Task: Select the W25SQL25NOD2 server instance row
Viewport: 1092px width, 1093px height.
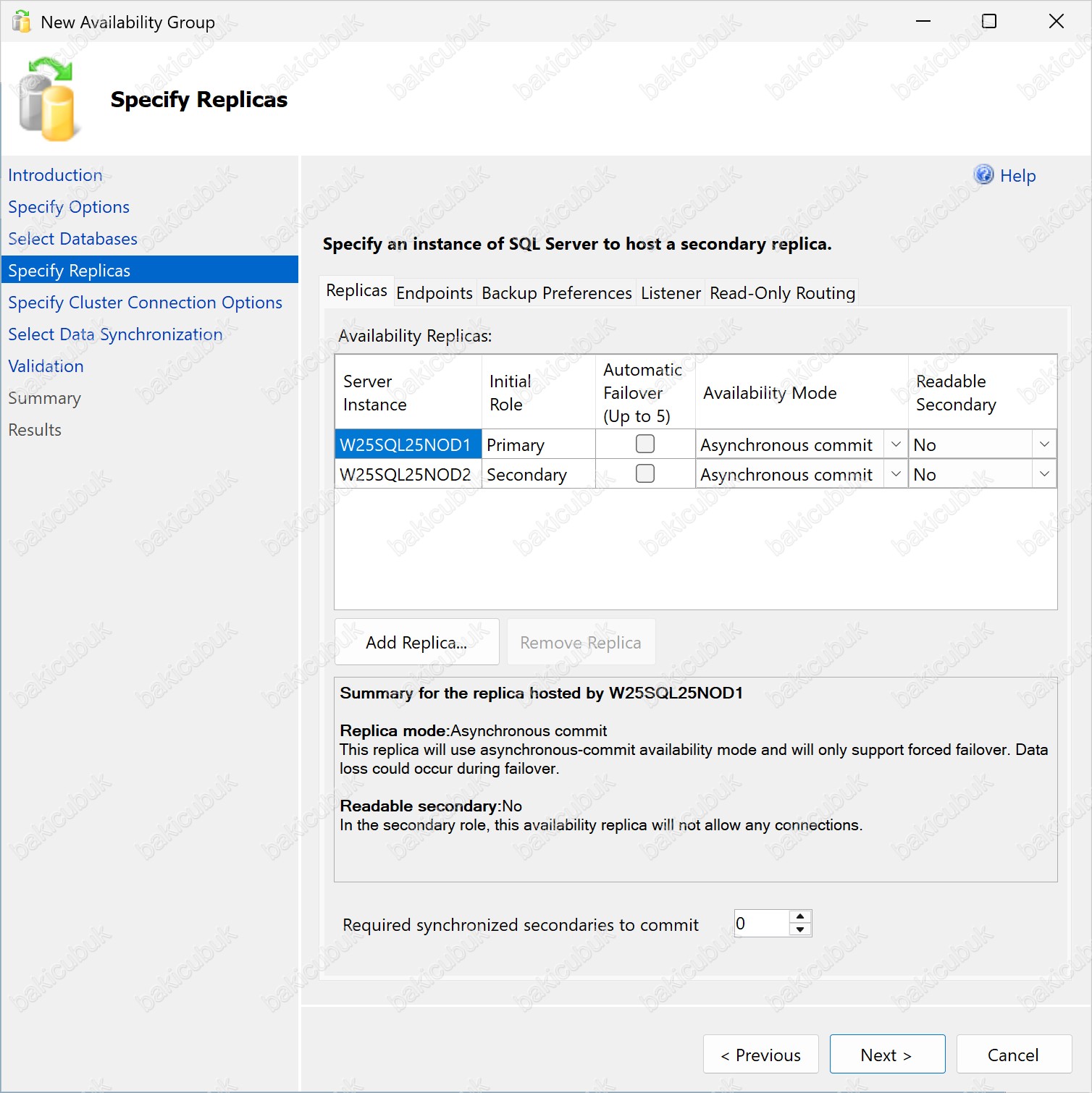Action: pos(406,474)
